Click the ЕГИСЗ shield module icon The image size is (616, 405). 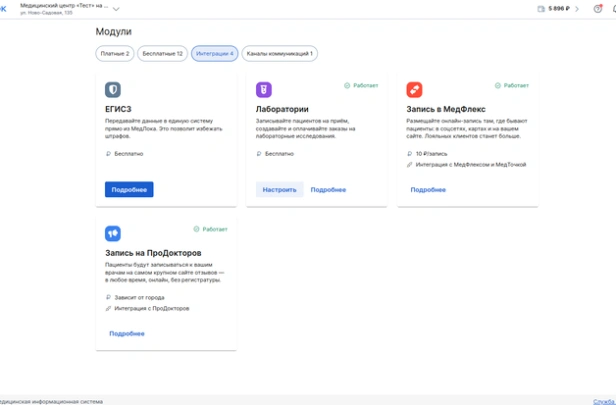pos(113,90)
